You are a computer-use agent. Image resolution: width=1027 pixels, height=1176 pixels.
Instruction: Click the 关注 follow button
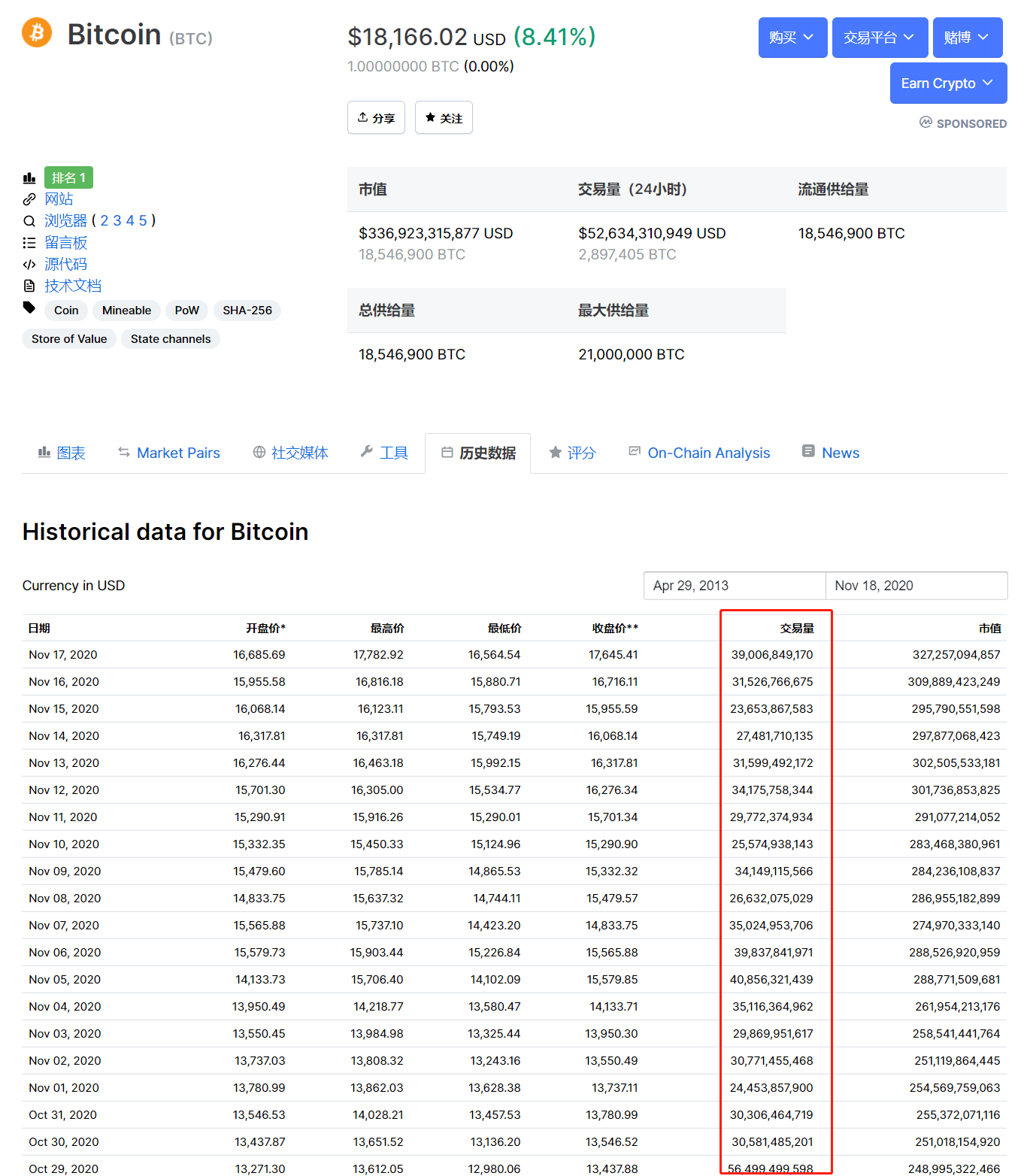pyautogui.click(x=444, y=117)
